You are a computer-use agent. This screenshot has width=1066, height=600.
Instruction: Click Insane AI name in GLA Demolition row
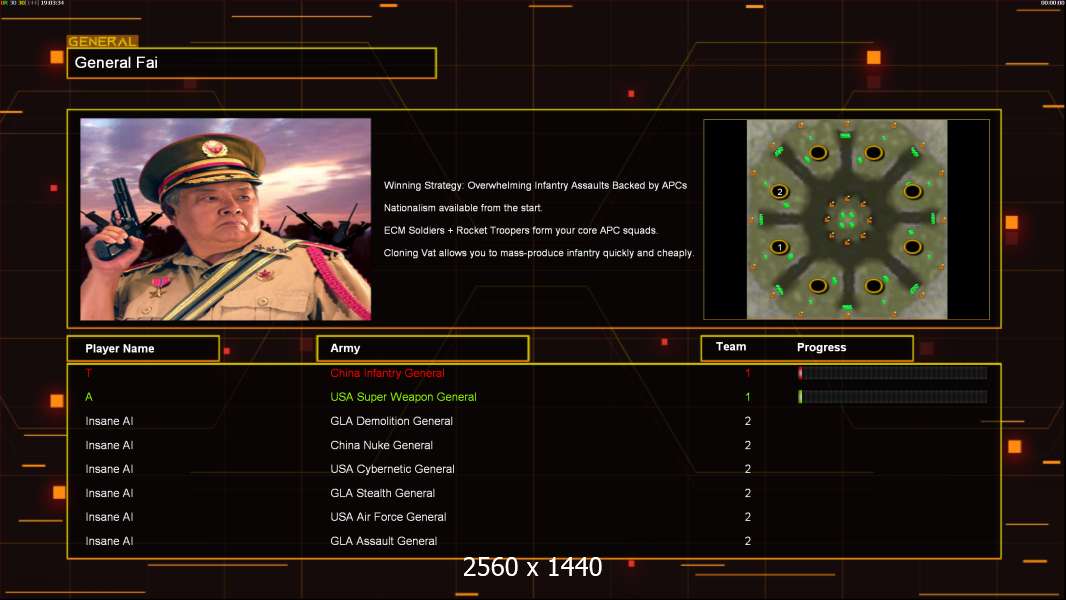pos(109,421)
